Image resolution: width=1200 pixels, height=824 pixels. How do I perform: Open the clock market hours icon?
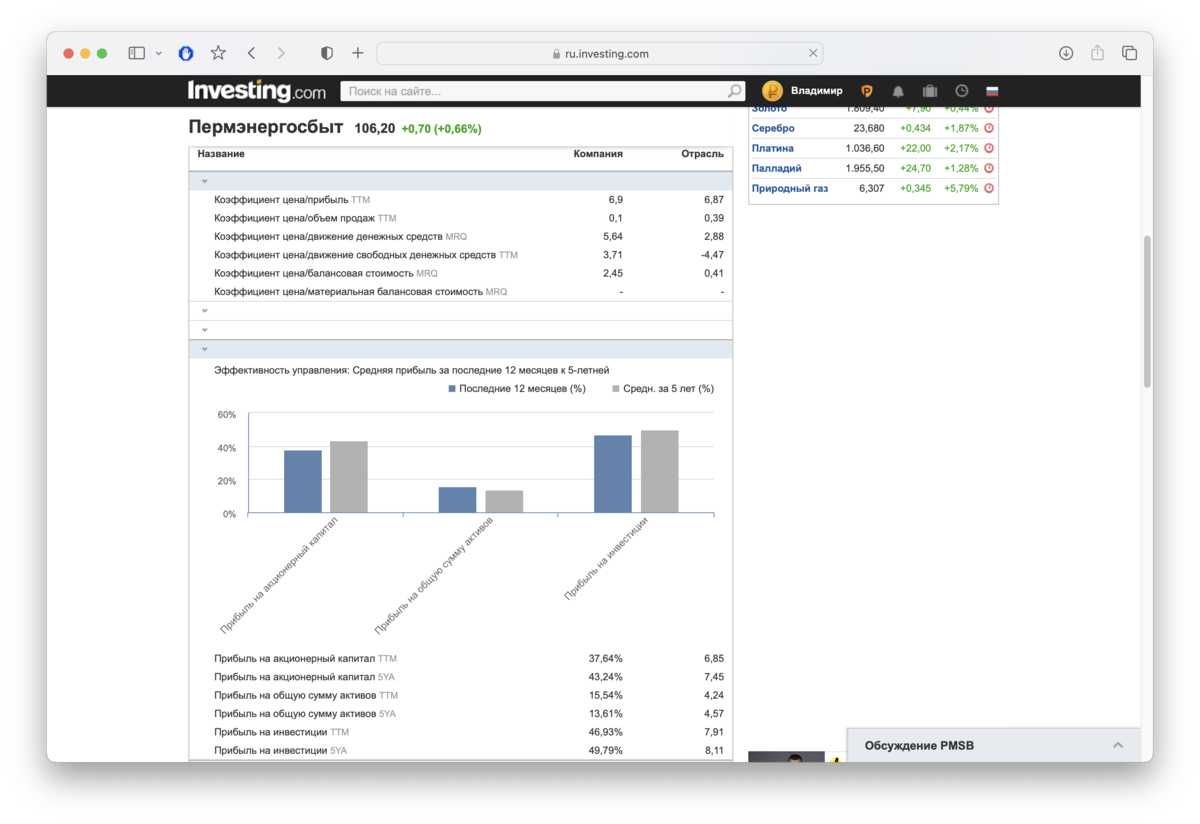tap(961, 91)
